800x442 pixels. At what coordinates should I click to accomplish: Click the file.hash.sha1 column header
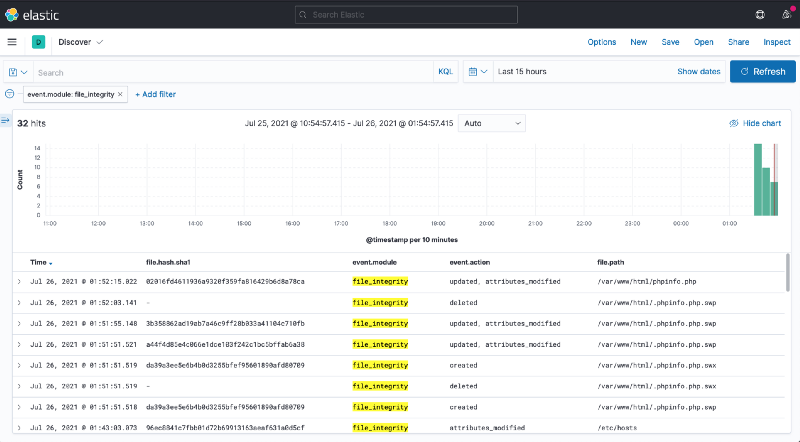(x=168, y=262)
